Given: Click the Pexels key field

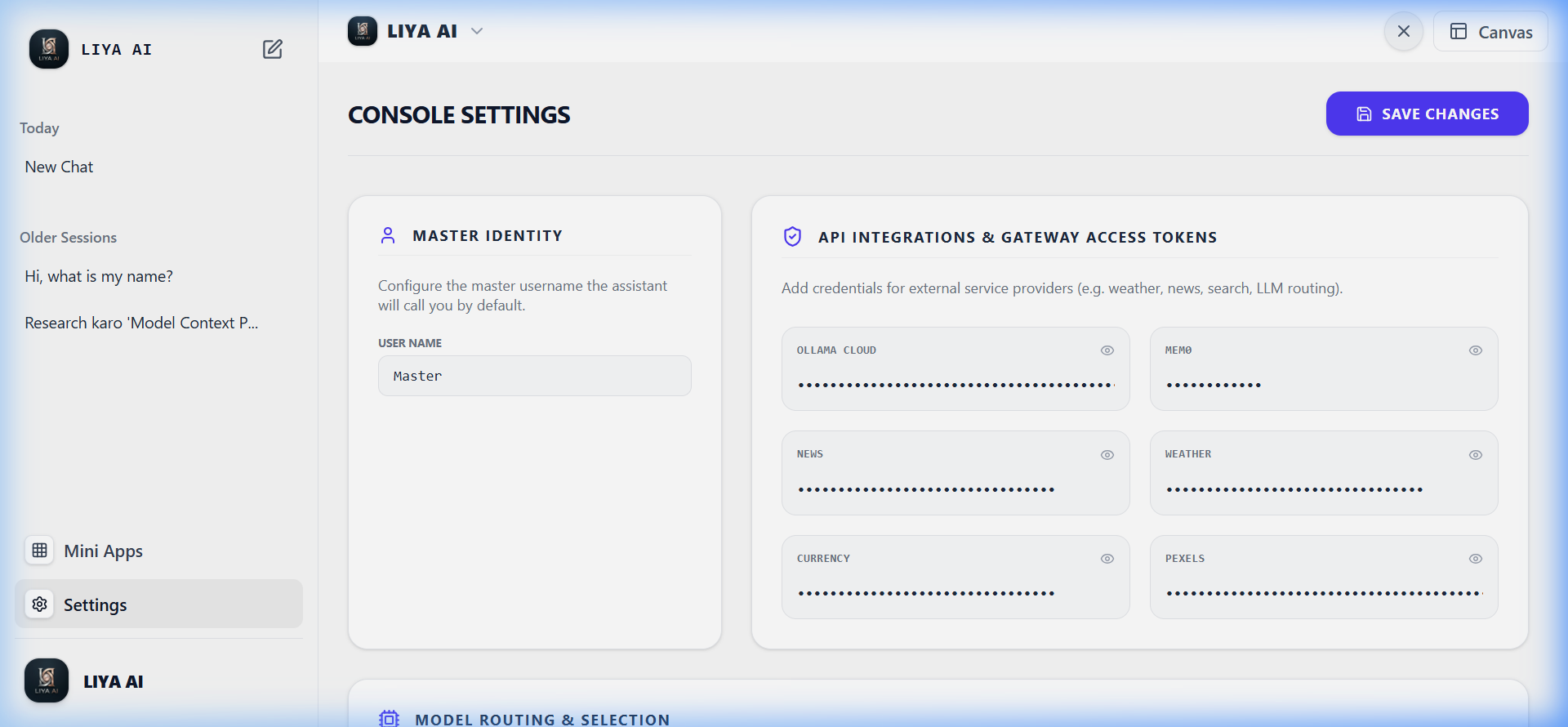Looking at the screenshot, I should (x=1324, y=593).
